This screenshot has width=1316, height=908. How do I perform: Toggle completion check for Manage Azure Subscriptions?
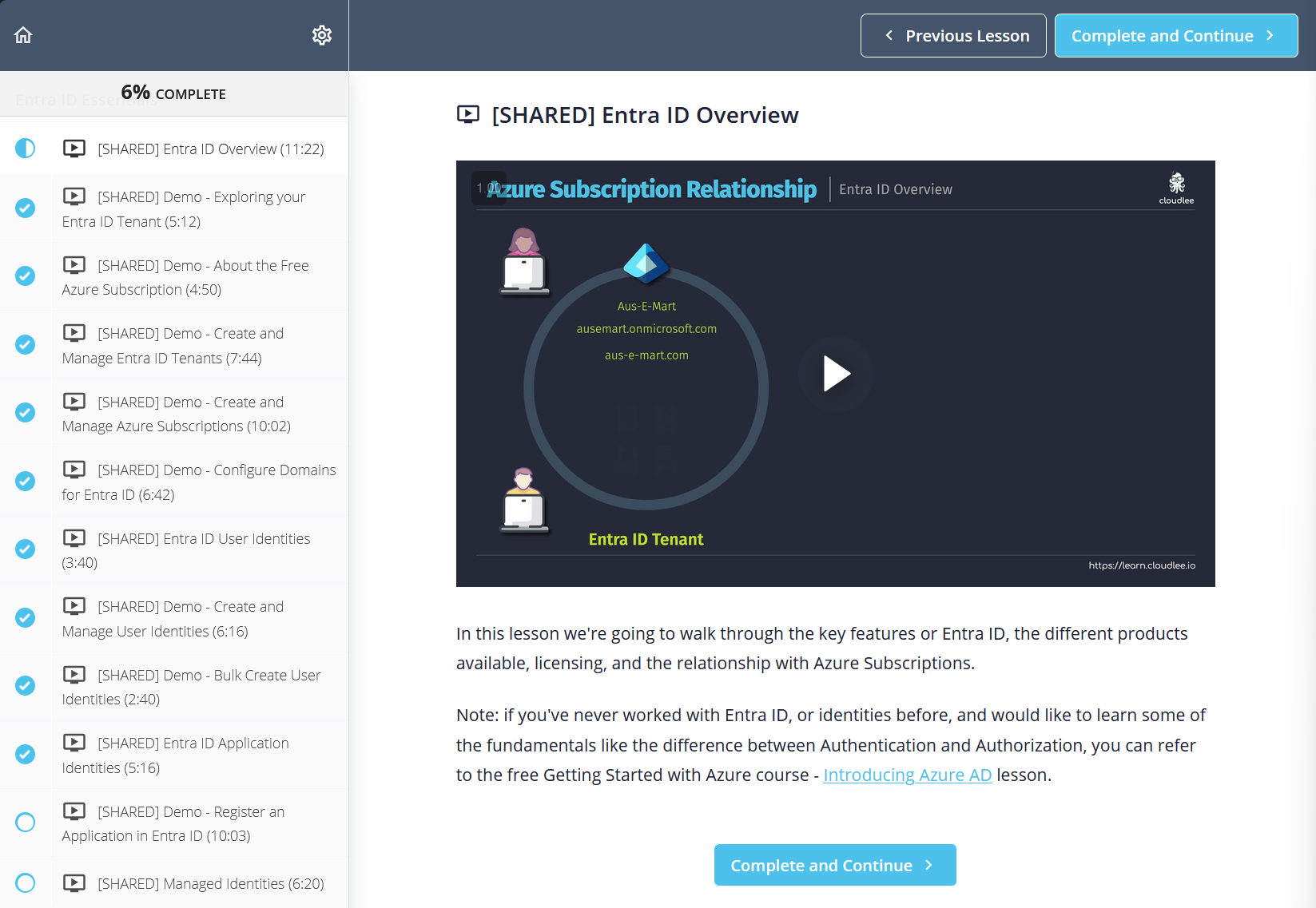point(26,413)
